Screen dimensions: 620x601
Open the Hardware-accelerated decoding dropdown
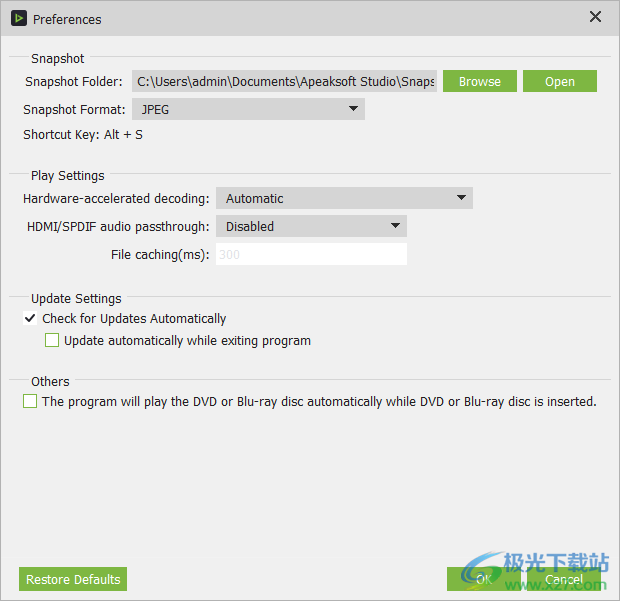(344, 199)
